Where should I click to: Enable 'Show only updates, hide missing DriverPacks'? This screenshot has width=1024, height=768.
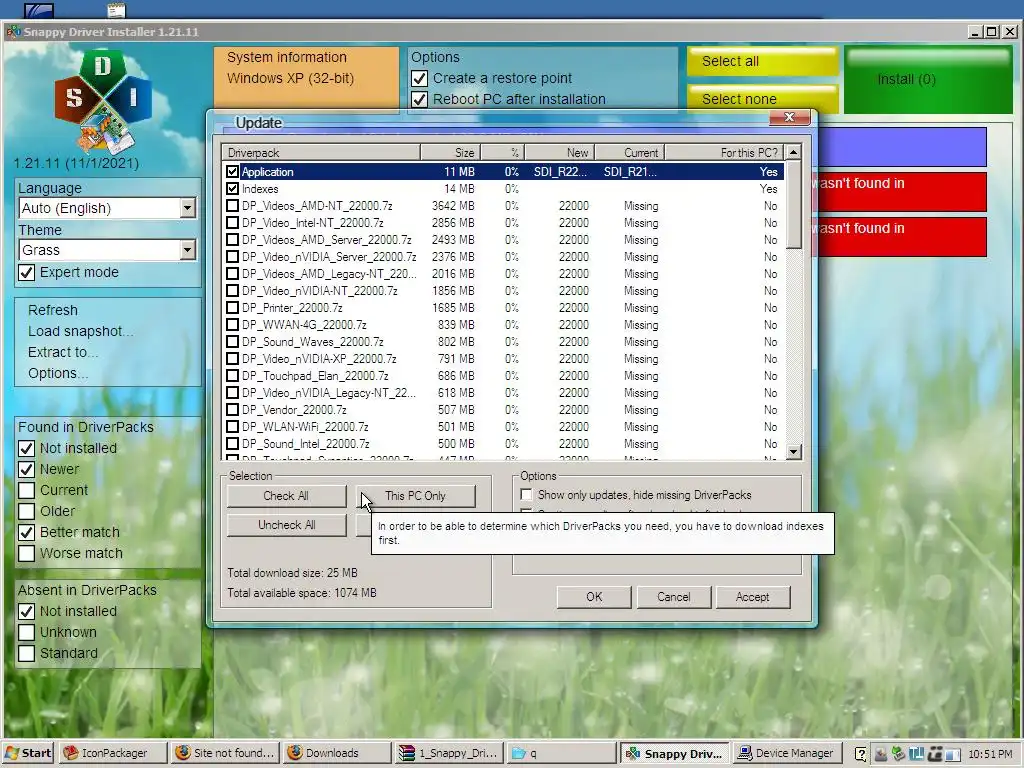[526, 494]
